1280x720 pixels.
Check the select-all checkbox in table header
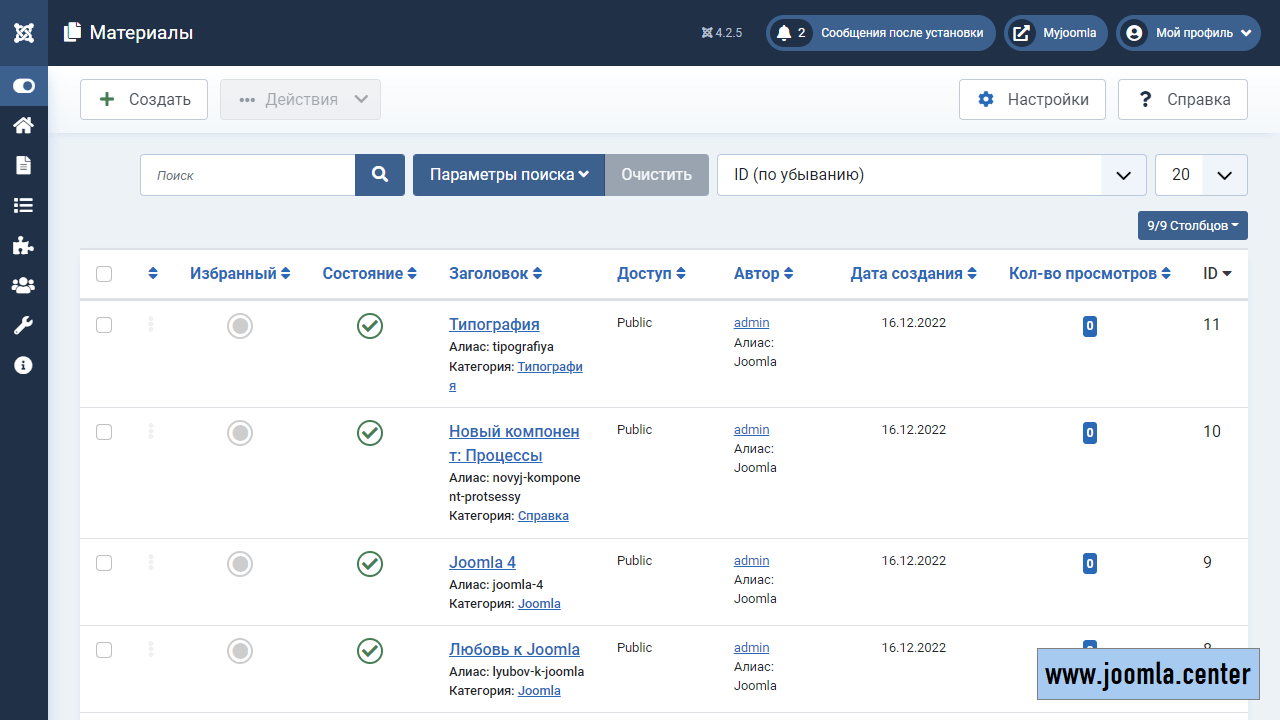(104, 274)
